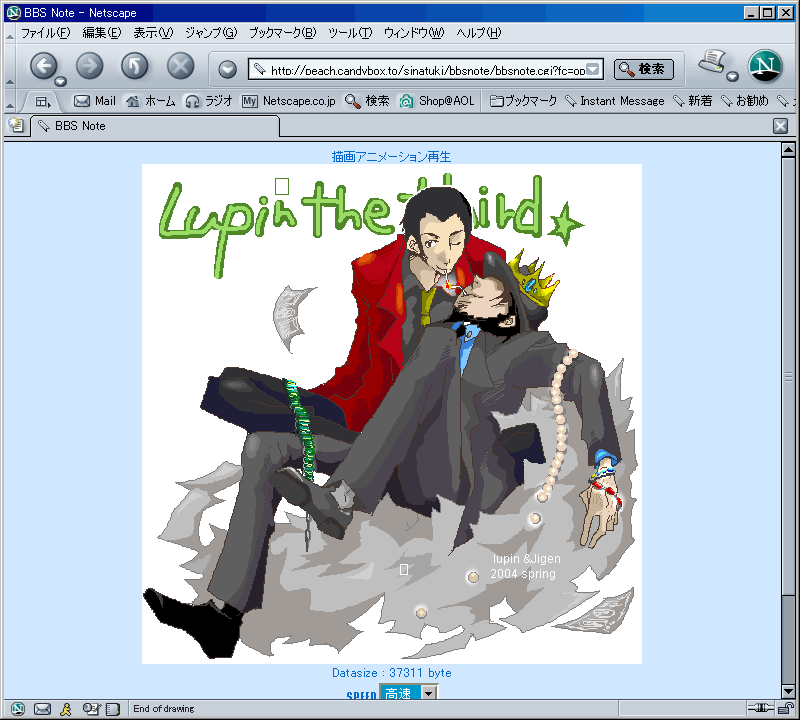Image resolution: width=800 pixels, height=720 pixels.
Task: Print the page with the printer icon
Action: (712, 62)
